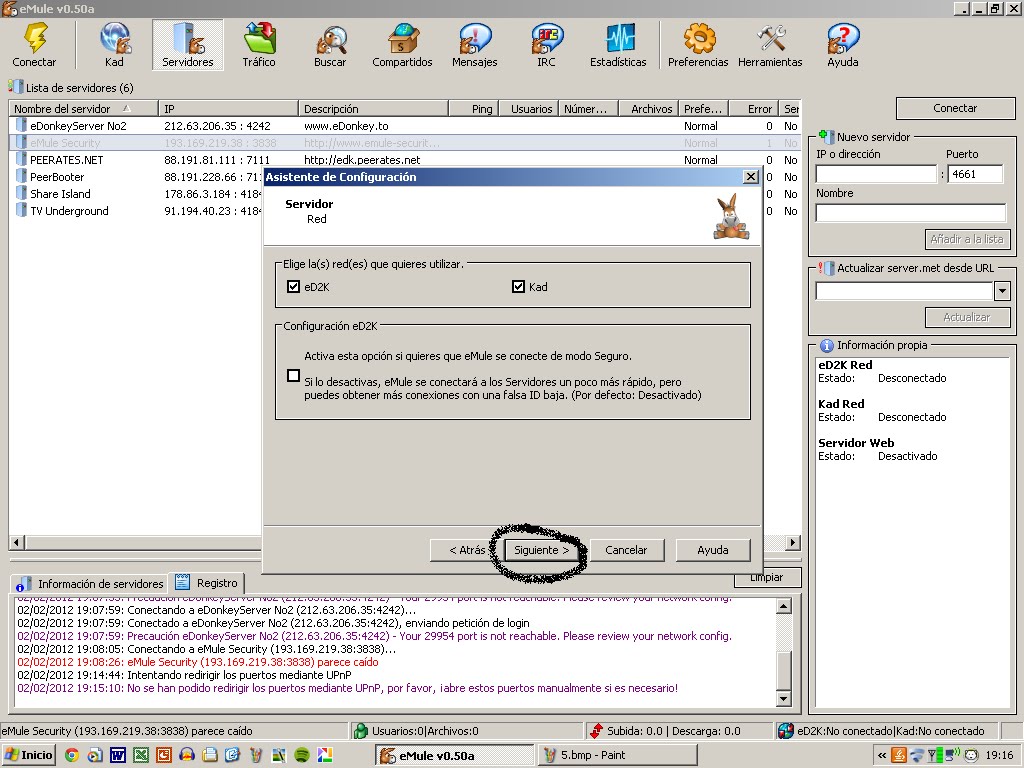The width and height of the screenshot is (1024, 768).
Task: Click the IP o dirección input field
Action: coord(876,174)
